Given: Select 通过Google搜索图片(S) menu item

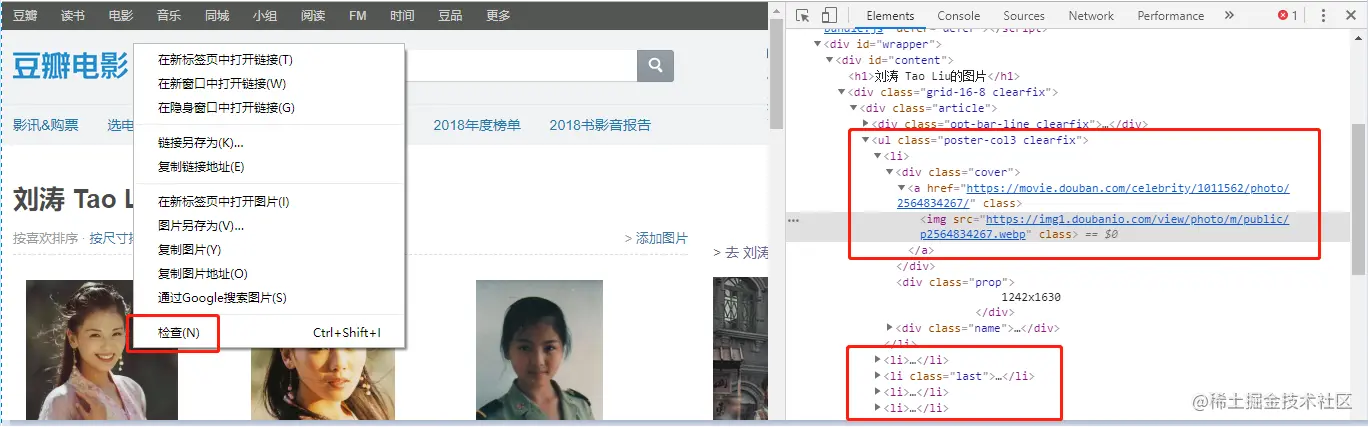Looking at the screenshot, I should coord(269,298).
